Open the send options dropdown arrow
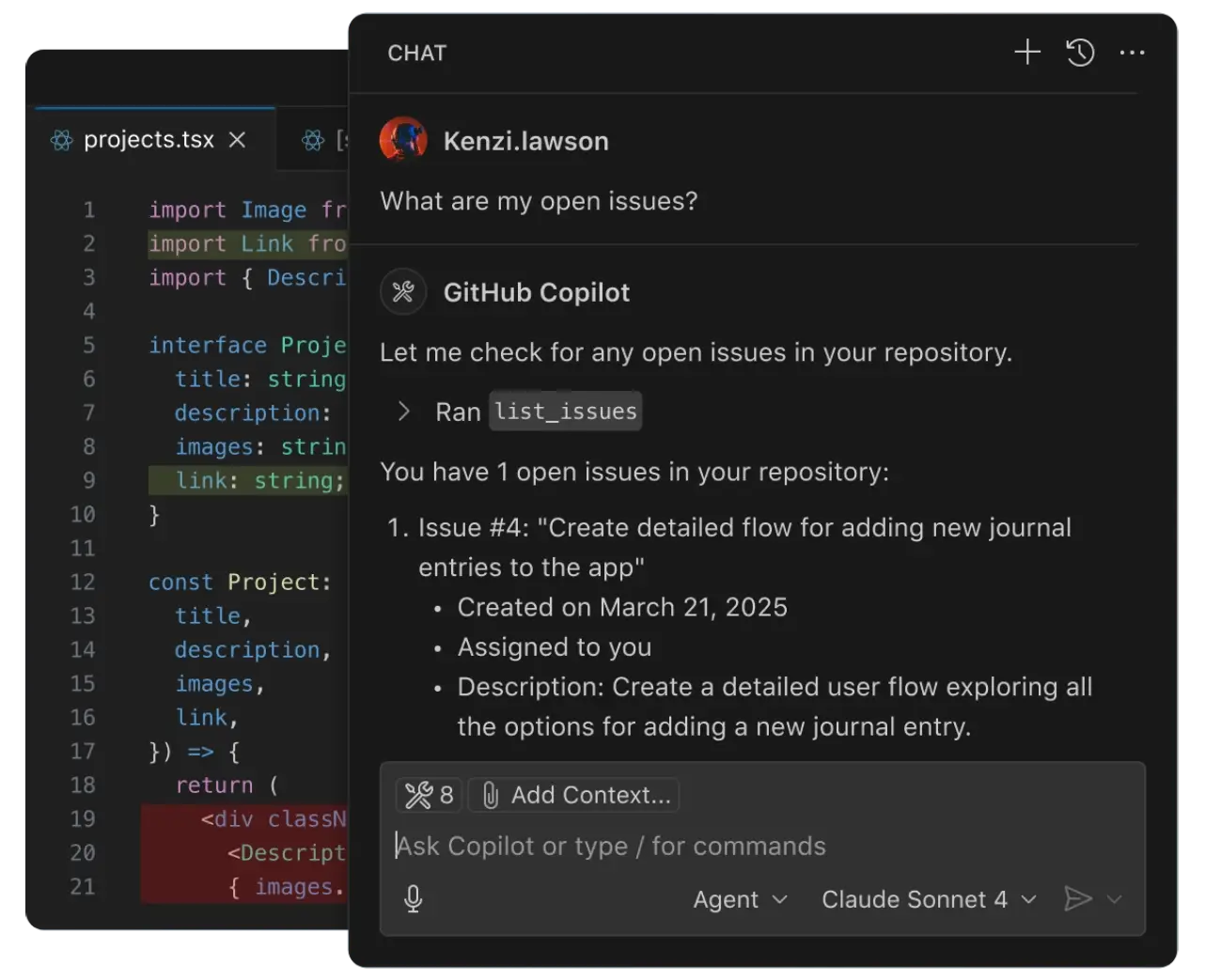The height and width of the screenshot is (980, 1205). (x=1115, y=899)
